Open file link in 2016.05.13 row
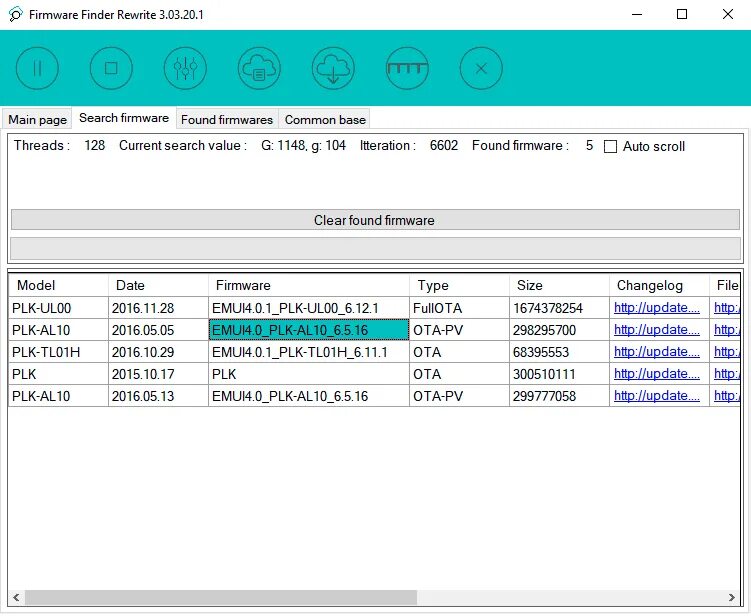Screen dimensions: 751x616 coord(727,396)
